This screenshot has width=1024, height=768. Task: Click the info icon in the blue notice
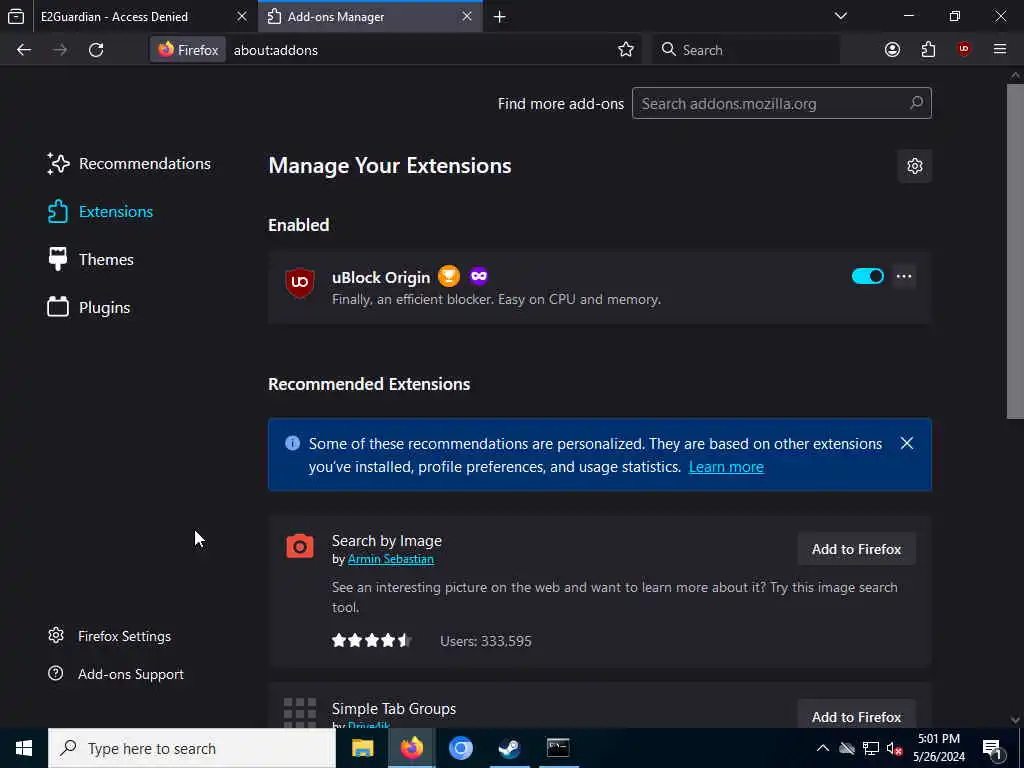[293, 443]
